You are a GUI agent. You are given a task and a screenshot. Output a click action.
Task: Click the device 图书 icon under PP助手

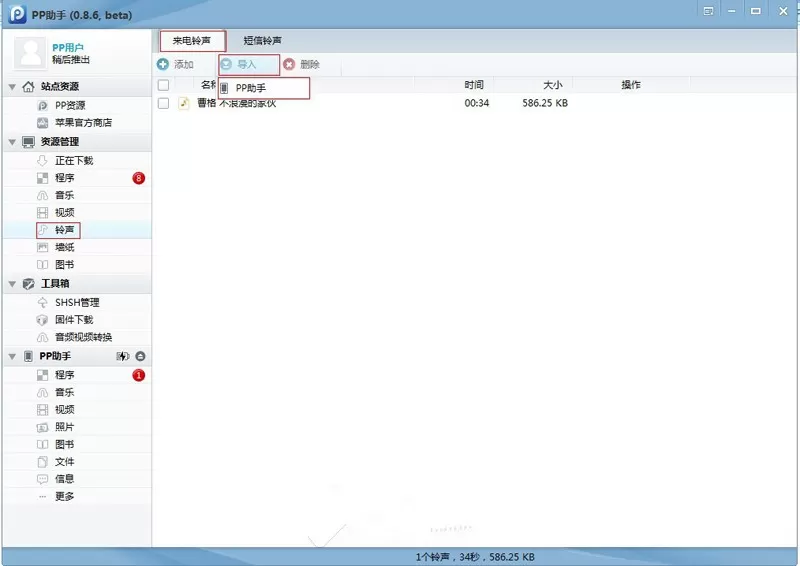(42, 445)
